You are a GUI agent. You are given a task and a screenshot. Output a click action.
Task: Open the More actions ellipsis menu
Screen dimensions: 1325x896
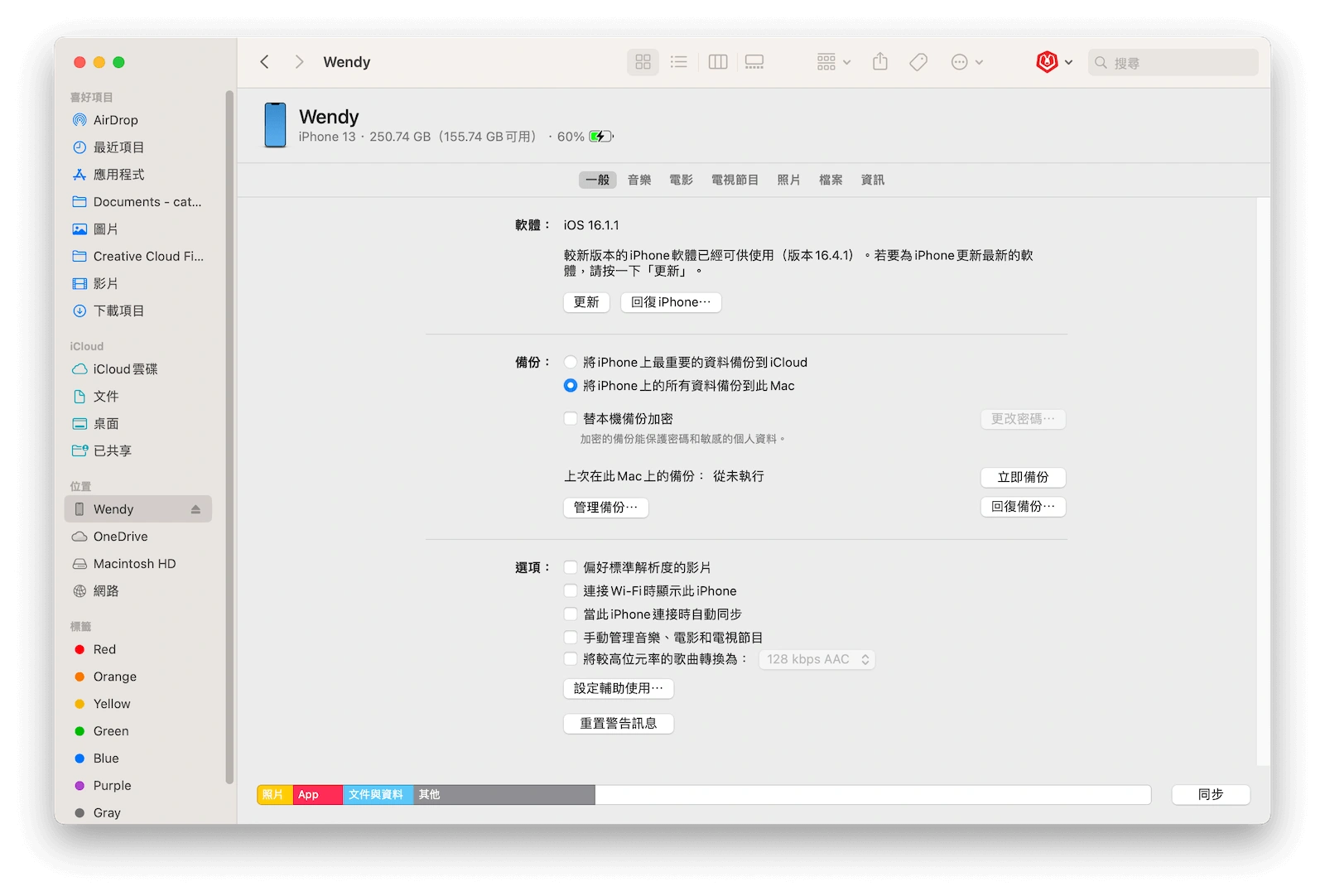[x=966, y=62]
